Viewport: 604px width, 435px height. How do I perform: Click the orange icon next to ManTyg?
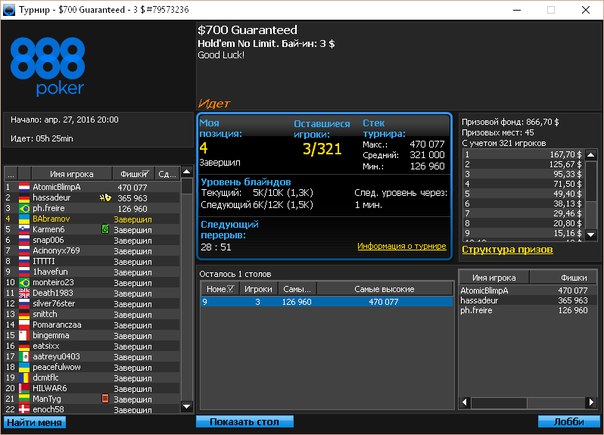pyautogui.click(x=105, y=398)
